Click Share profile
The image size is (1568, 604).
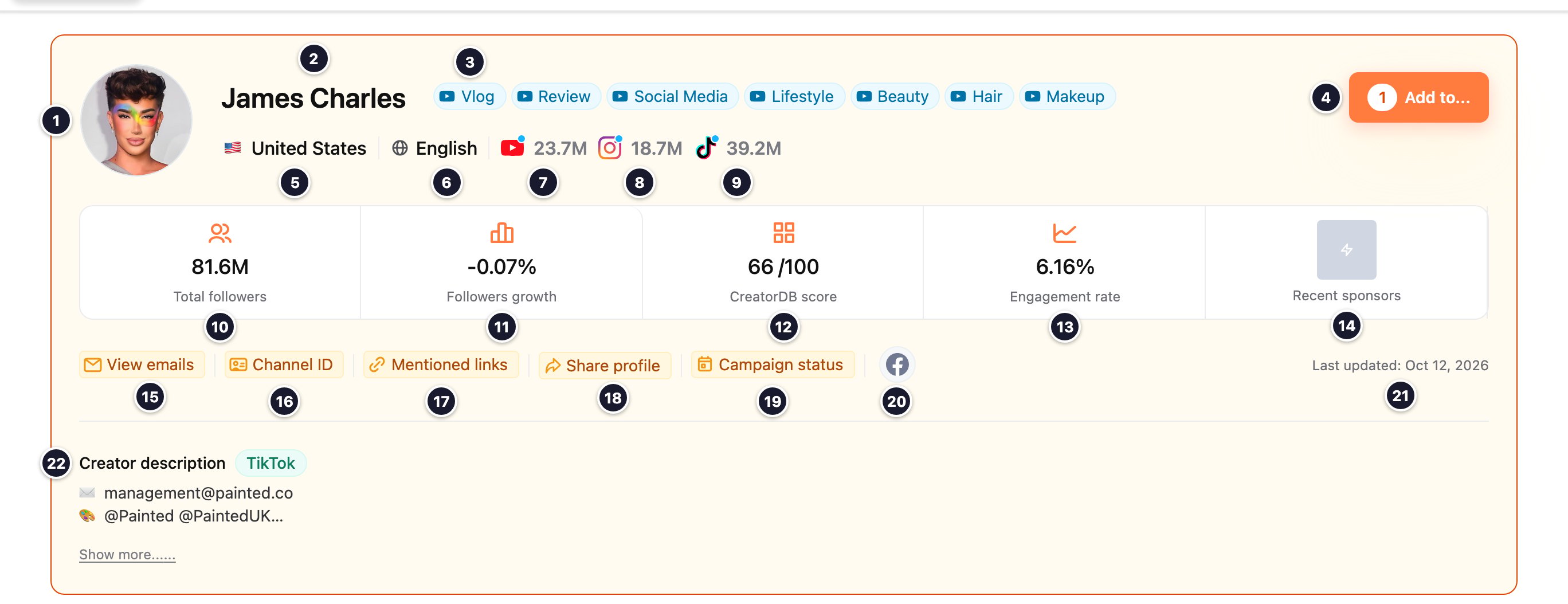tap(605, 366)
